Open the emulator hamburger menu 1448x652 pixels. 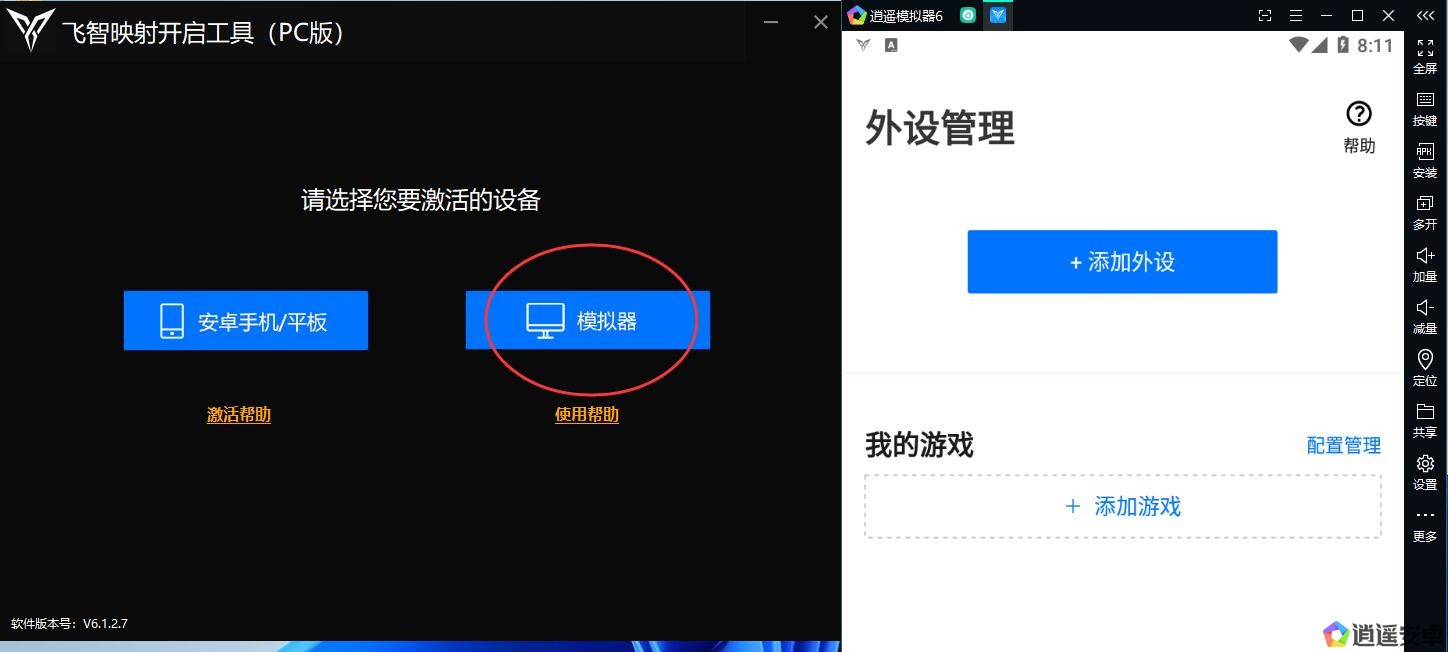[1296, 16]
